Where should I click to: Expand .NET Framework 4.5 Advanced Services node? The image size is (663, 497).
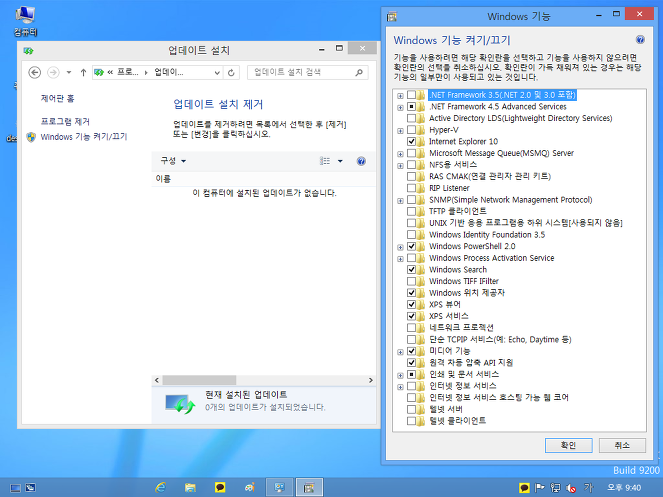coord(400,107)
